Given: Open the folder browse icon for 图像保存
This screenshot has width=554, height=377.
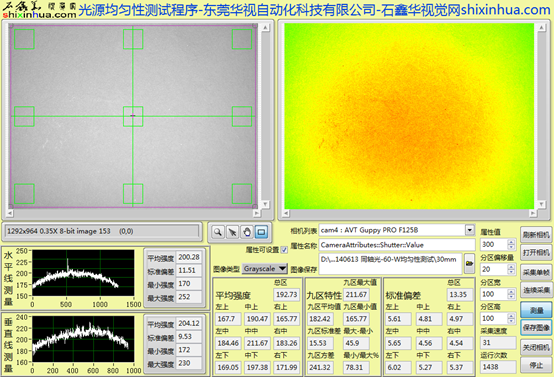Looking at the screenshot, I should 469,263.
